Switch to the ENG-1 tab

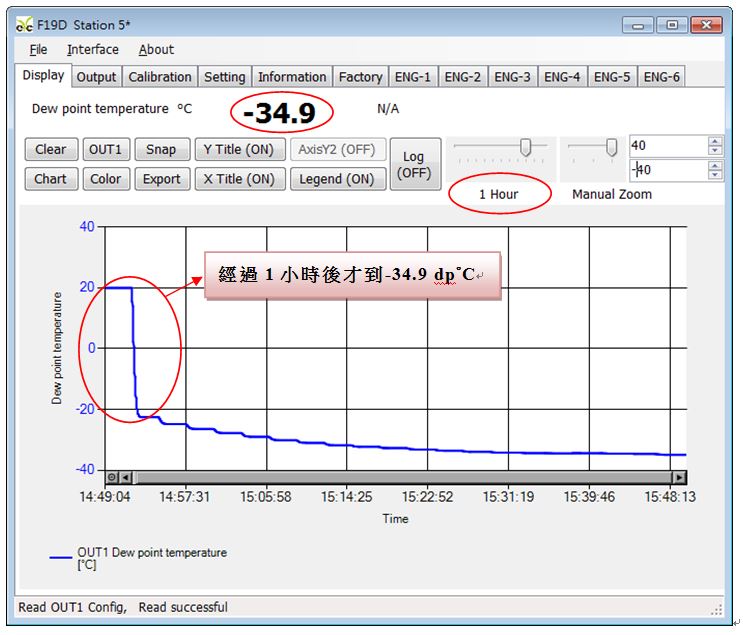click(x=413, y=77)
